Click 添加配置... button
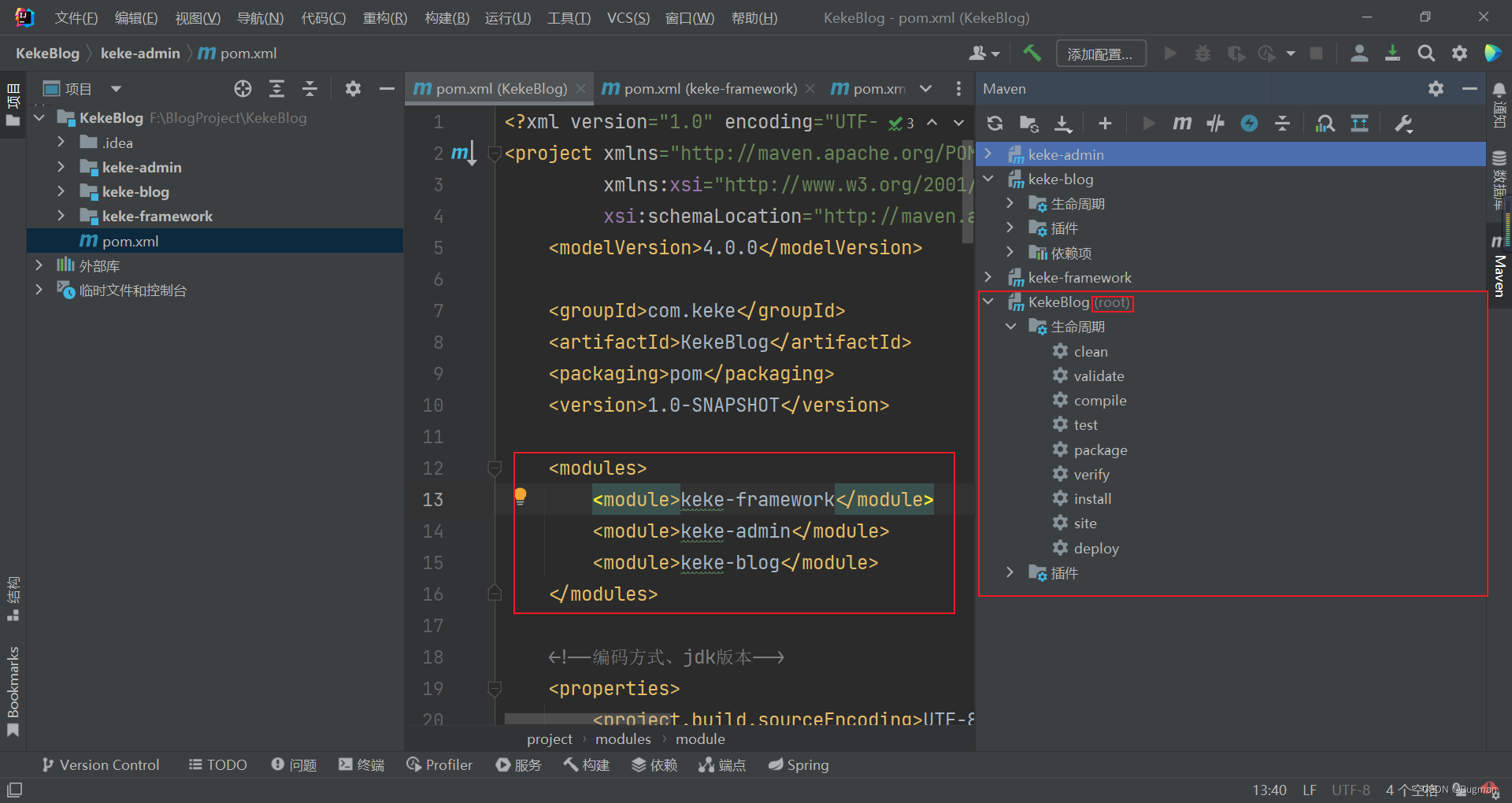This screenshot has width=1512, height=803. [x=1101, y=54]
